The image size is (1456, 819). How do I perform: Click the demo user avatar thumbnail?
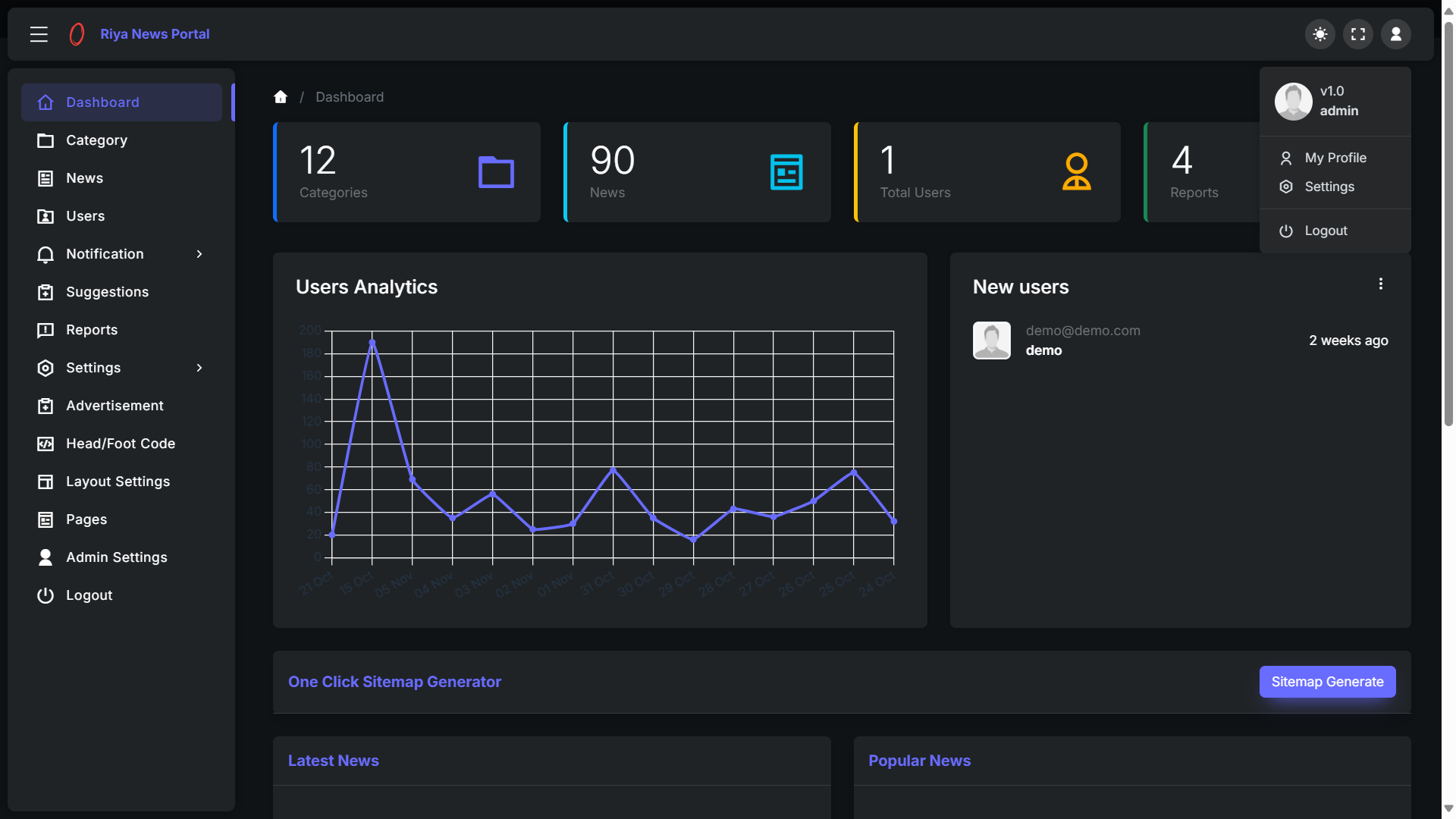tap(992, 340)
